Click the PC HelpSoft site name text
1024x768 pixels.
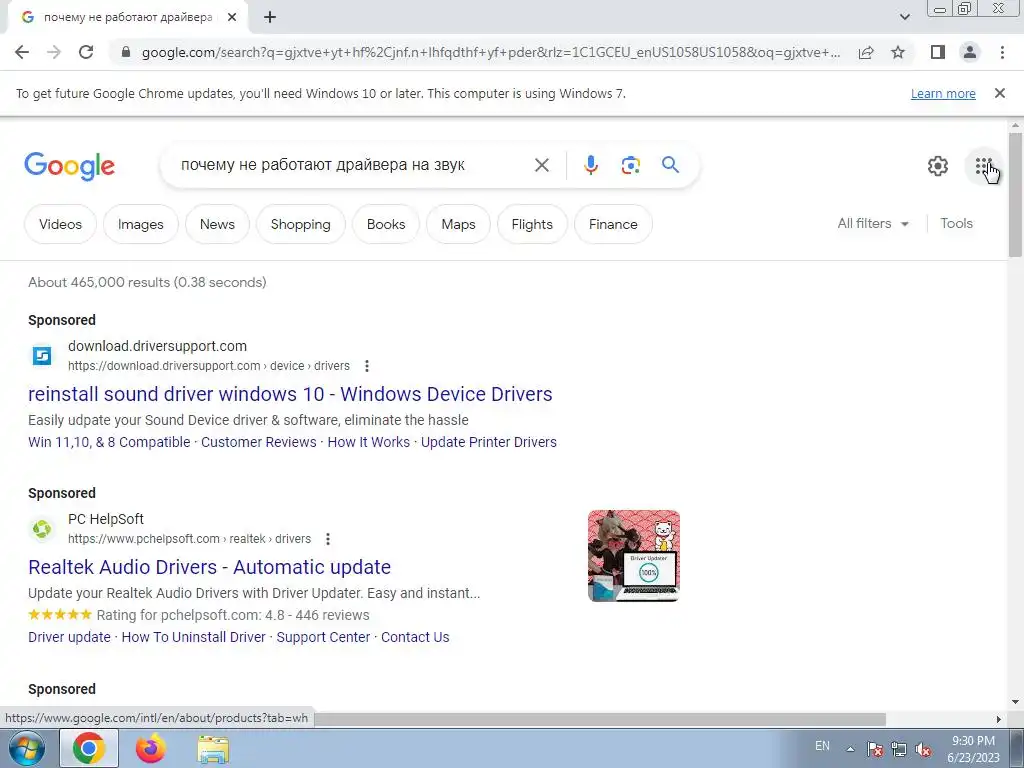point(106,519)
